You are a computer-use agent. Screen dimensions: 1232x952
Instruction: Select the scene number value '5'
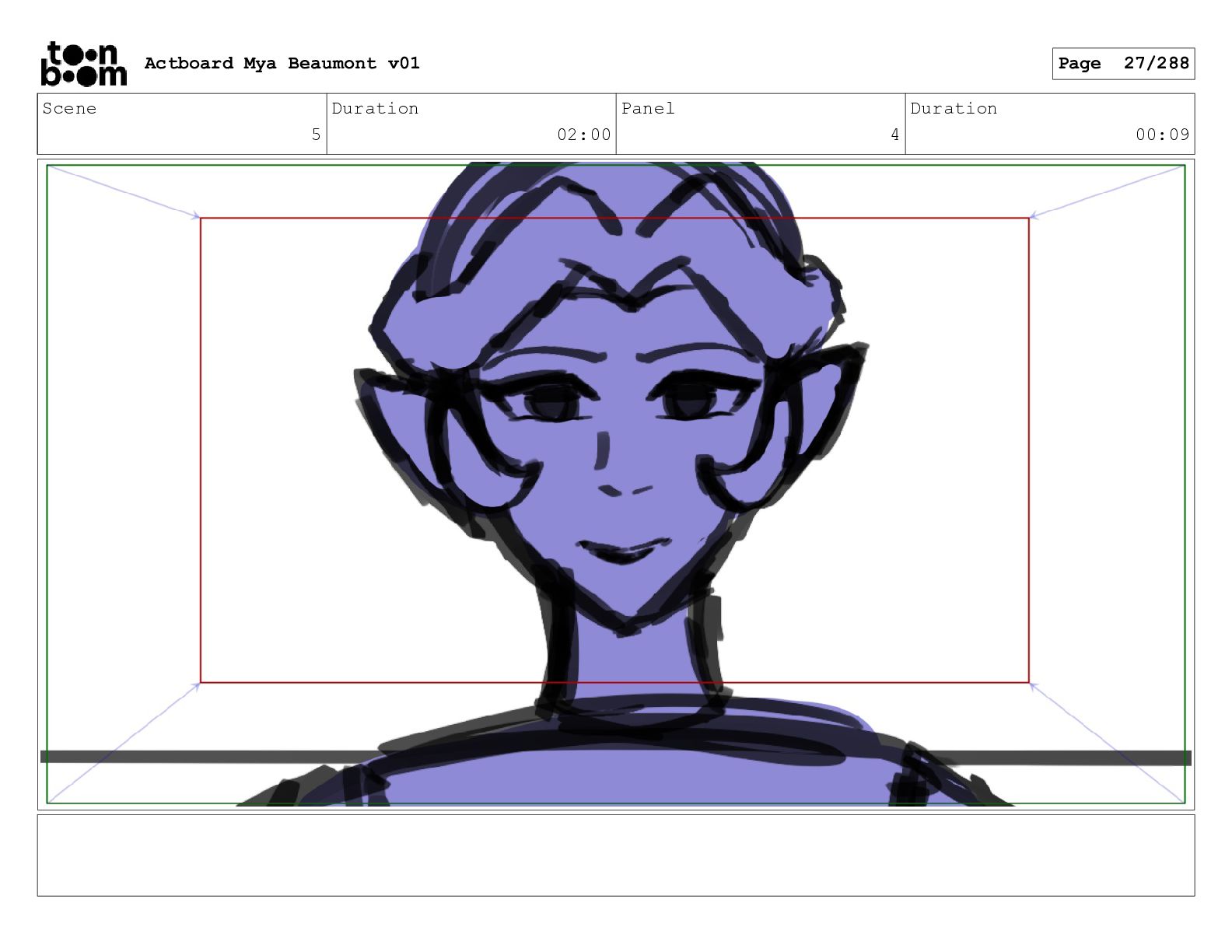pos(316,135)
